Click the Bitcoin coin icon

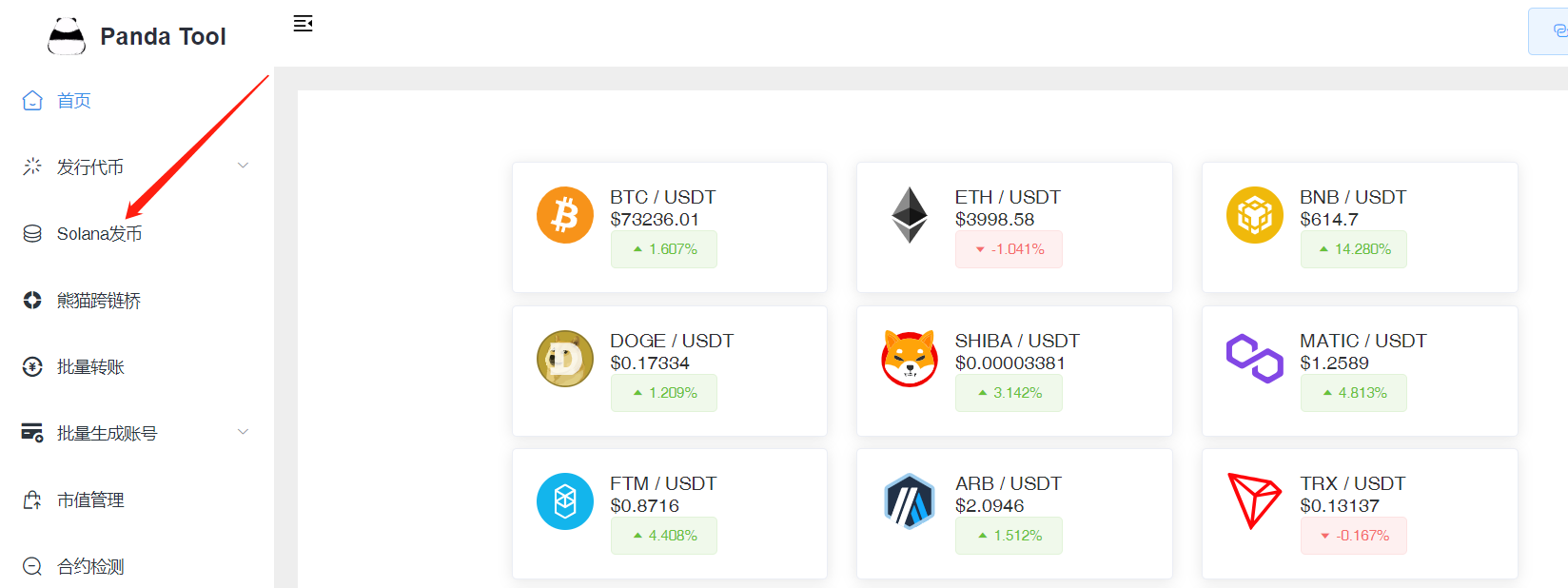(x=565, y=215)
